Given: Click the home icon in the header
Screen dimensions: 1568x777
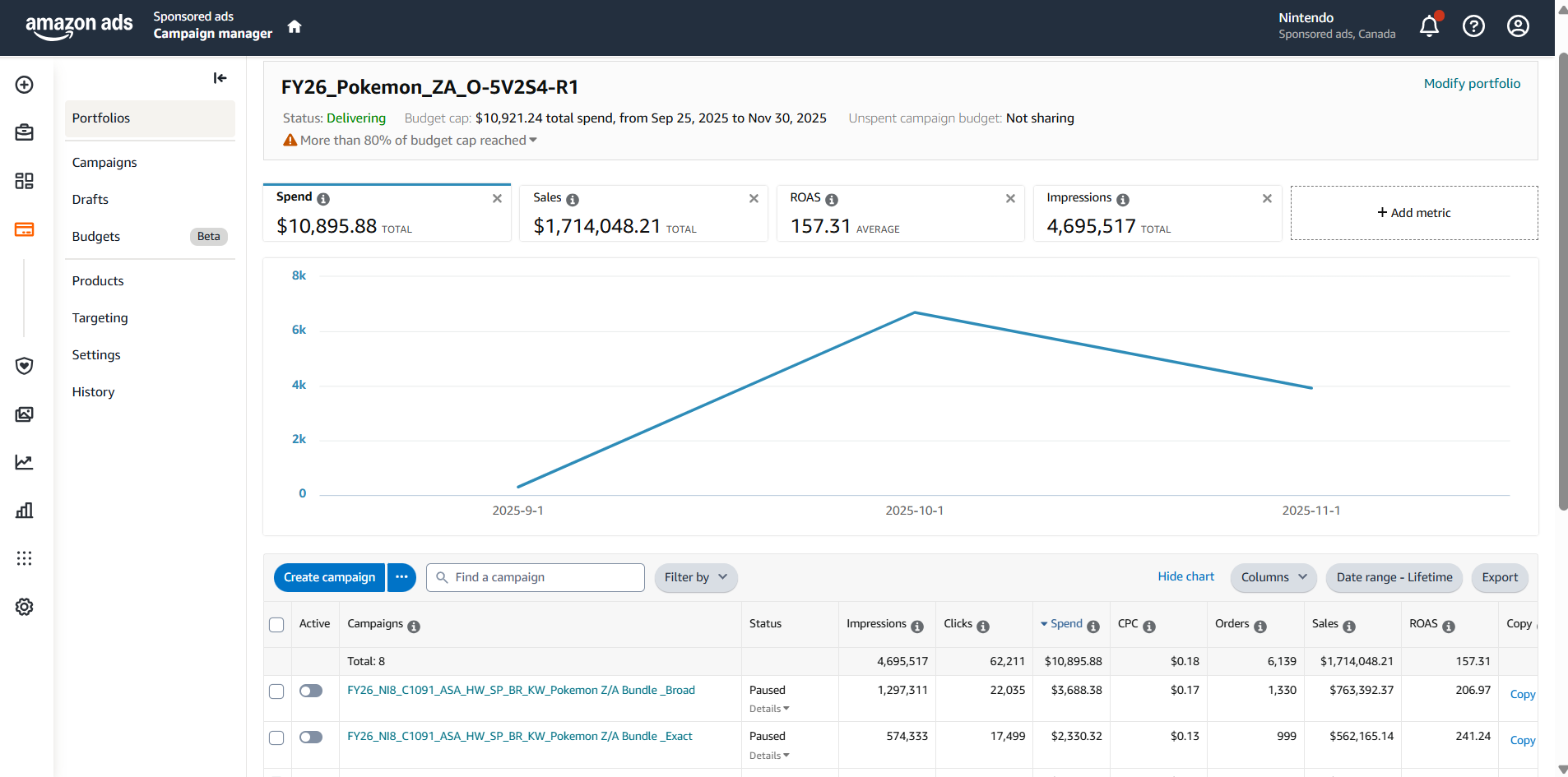Looking at the screenshot, I should [x=295, y=27].
